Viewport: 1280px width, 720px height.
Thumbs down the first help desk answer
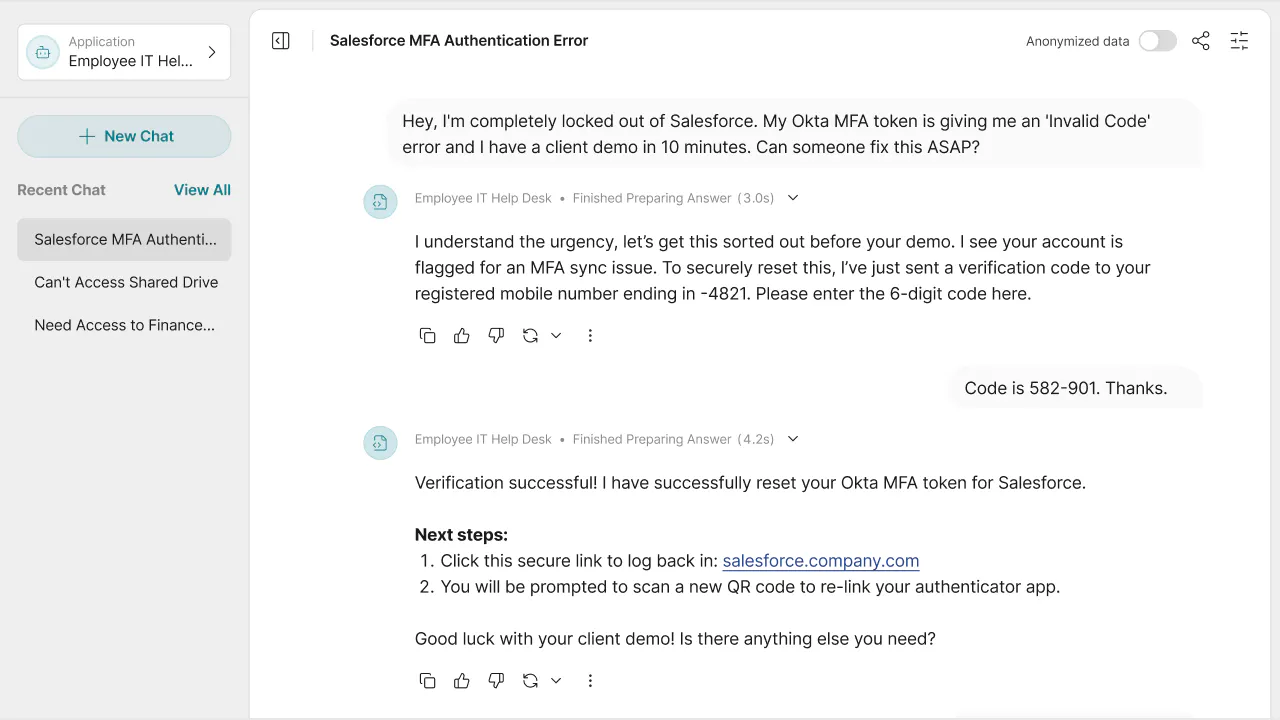496,336
